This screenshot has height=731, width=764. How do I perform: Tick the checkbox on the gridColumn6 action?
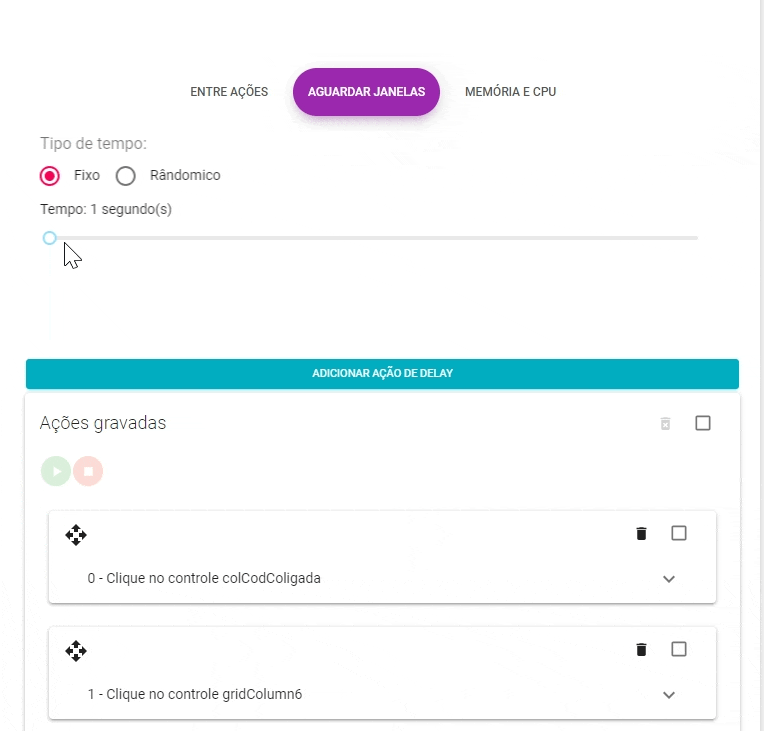[679, 650]
